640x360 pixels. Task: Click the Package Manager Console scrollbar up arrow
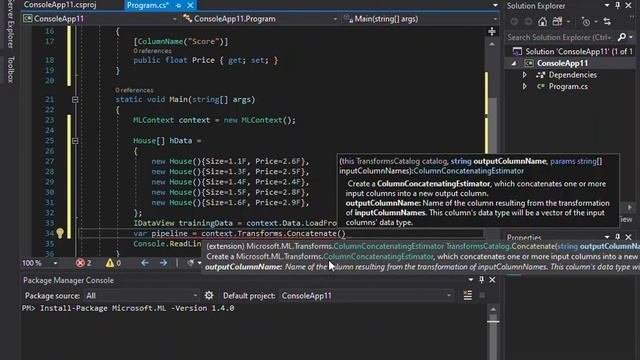click(493, 309)
